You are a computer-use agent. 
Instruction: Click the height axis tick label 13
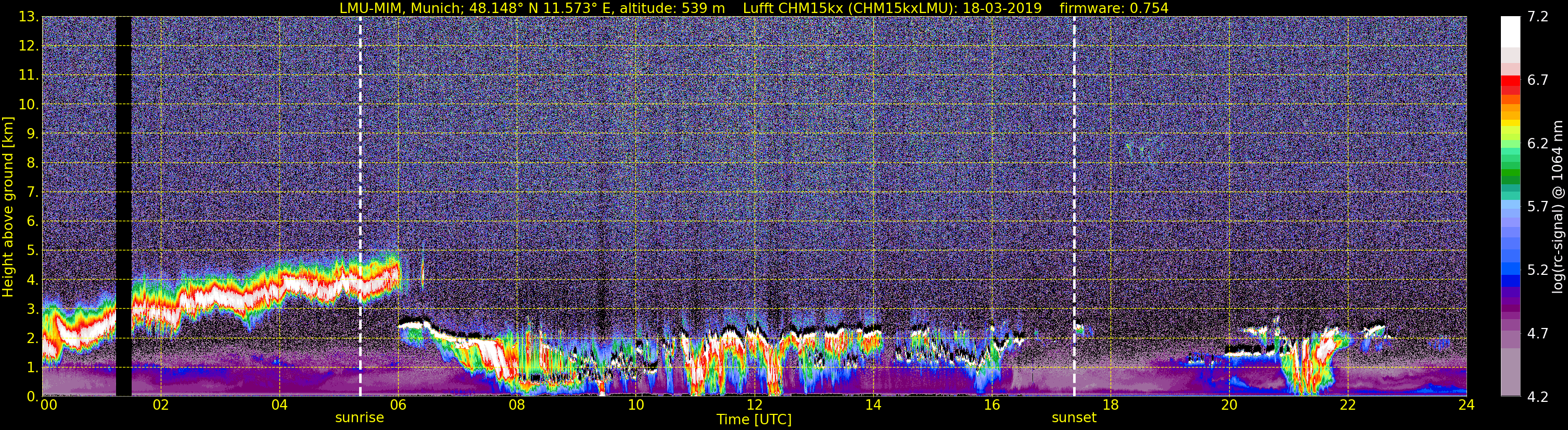pyautogui.click(x=29, y=17)
